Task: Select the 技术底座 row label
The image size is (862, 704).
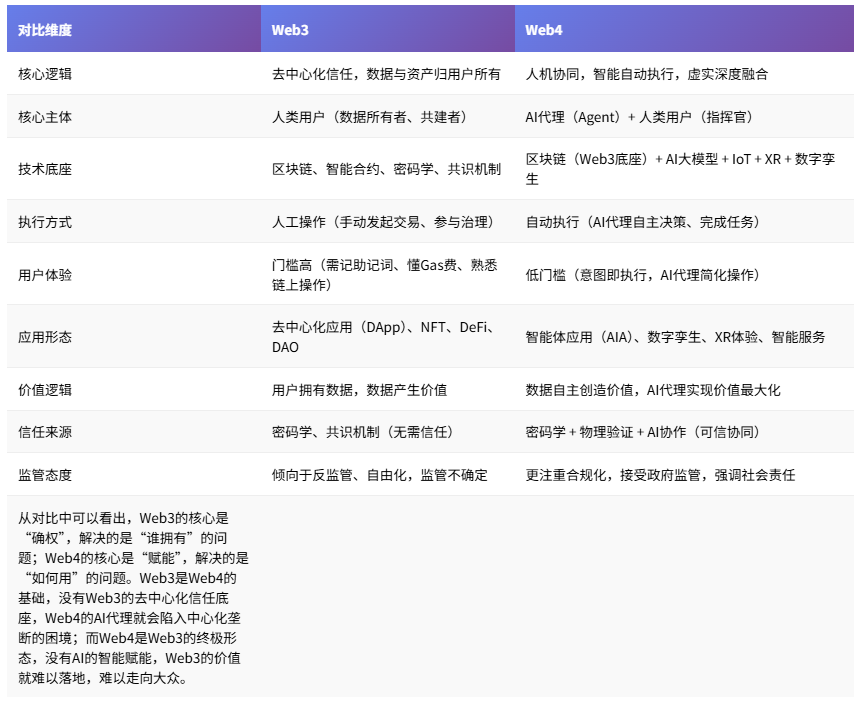Action: point(45,169)
